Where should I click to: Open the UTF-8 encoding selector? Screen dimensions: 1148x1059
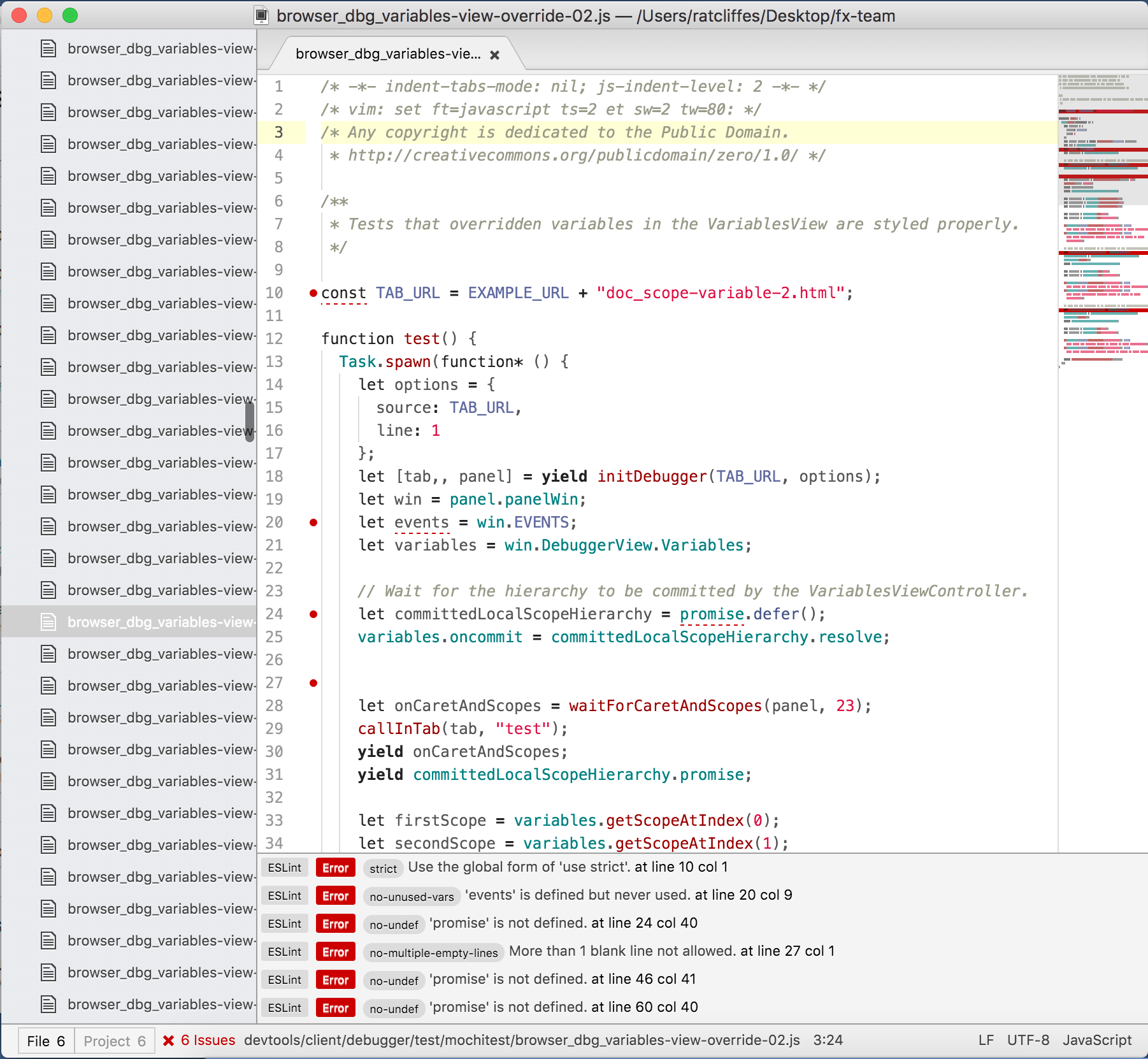1028,1039
